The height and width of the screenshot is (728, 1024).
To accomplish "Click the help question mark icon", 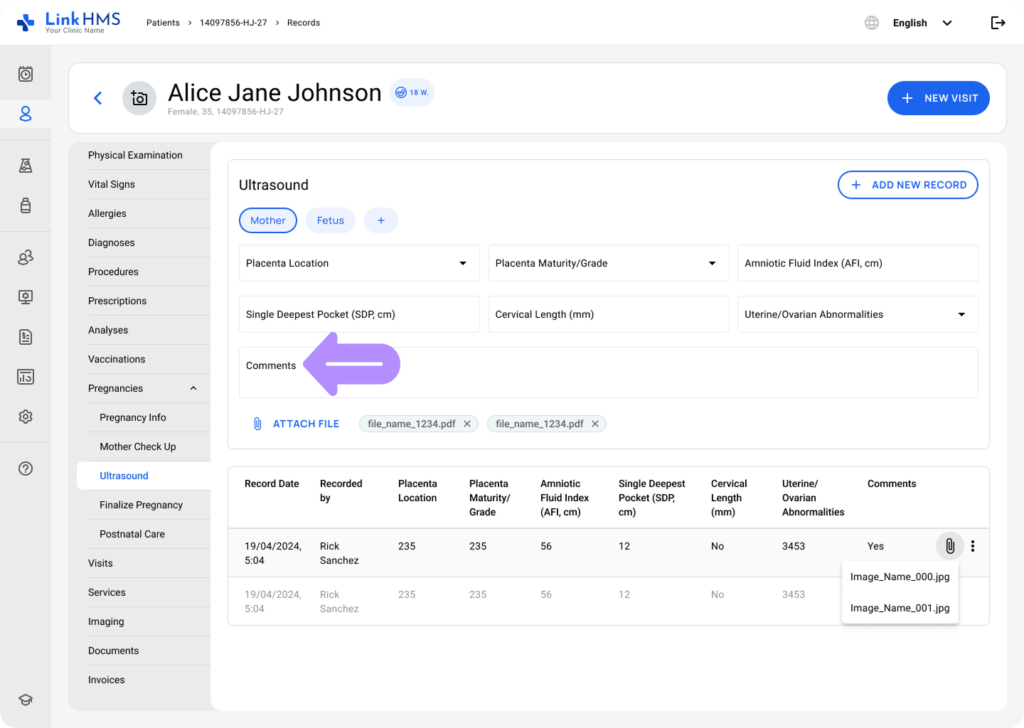I will click(26, 468).
